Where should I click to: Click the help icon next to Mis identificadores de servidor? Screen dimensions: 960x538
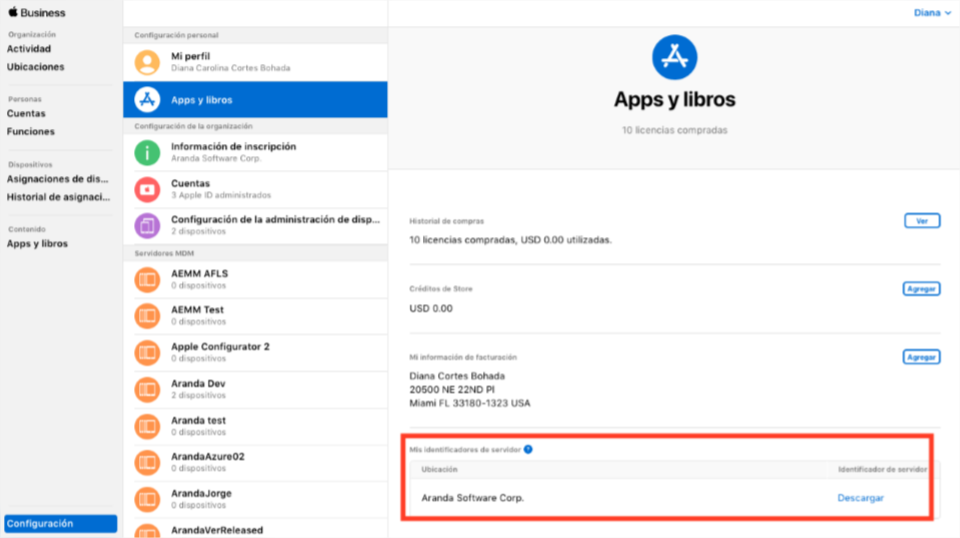click(528, 449)
